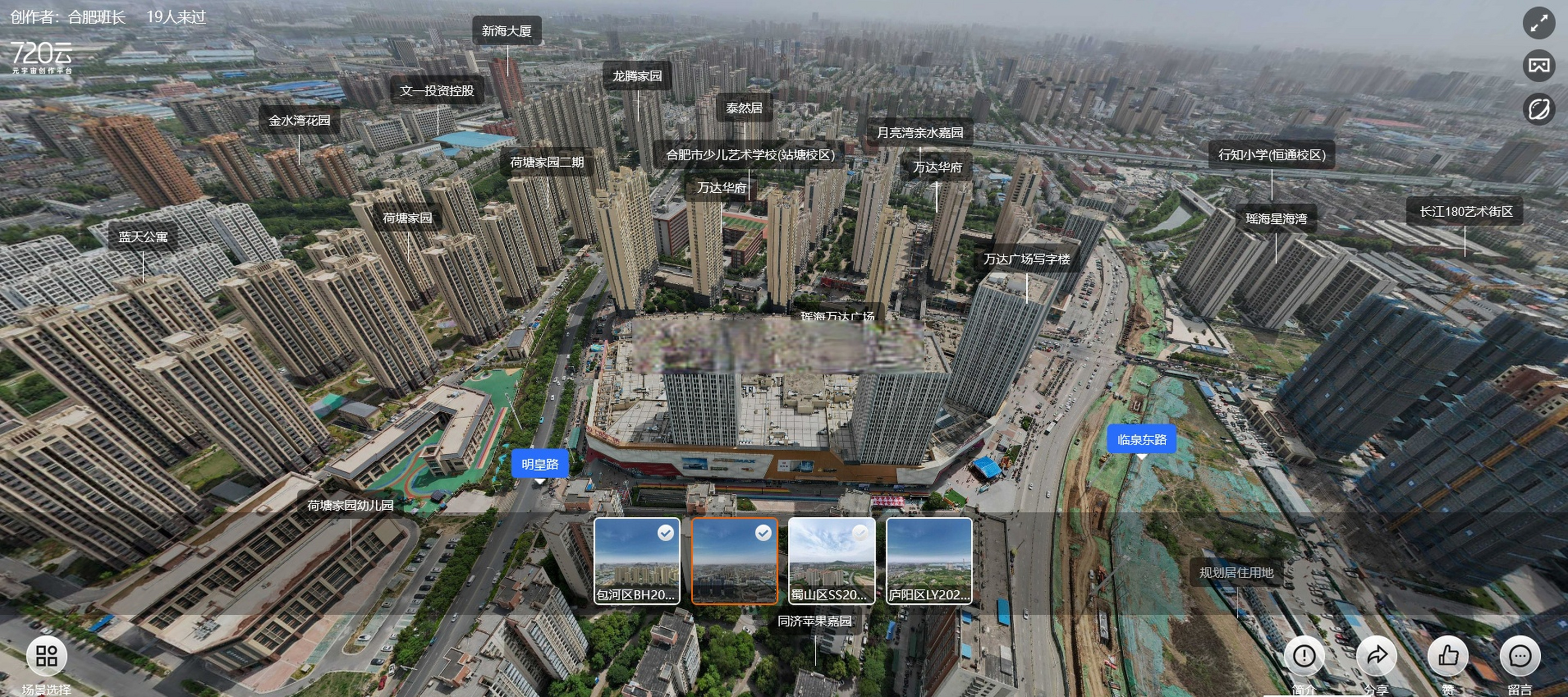The height and width of the screenshot is (697, 1568).
Task: Toggle checkmark on 包河区BH20 thumbnail
Action: coord(665,533)
